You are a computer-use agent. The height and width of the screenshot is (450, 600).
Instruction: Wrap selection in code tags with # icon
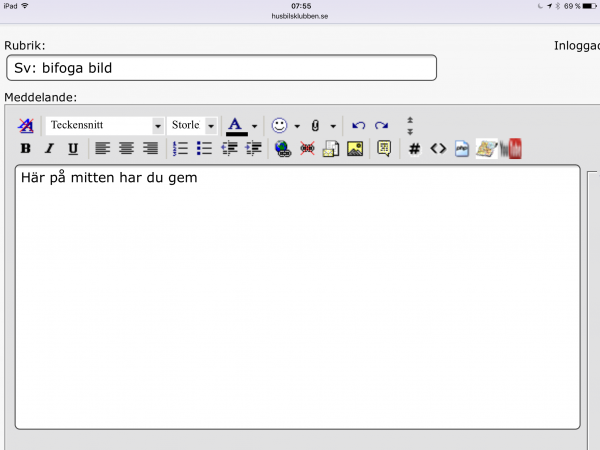(x=414, y=149)
